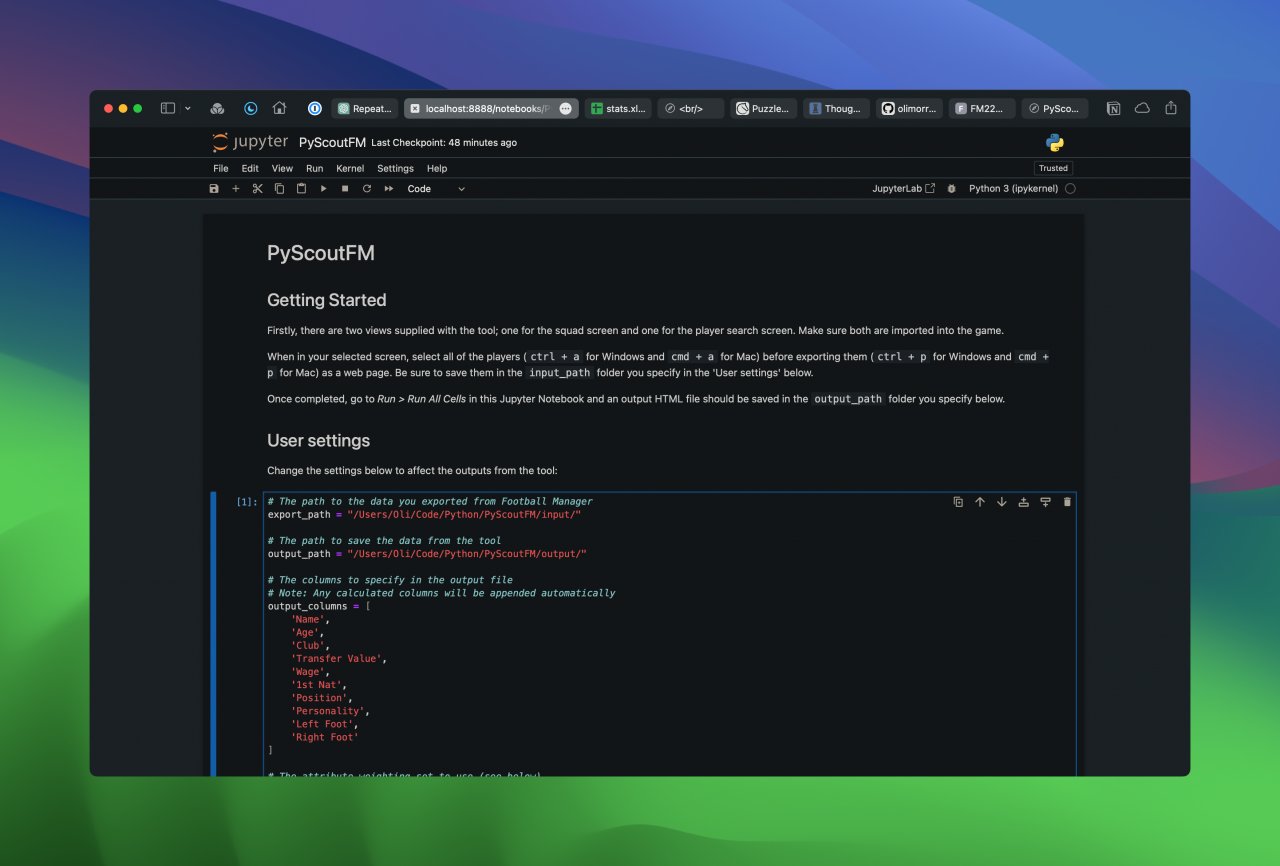This screenshot has height=866, width=1280.
Task: Open the Edit menu
Action: tap(250, 169)
